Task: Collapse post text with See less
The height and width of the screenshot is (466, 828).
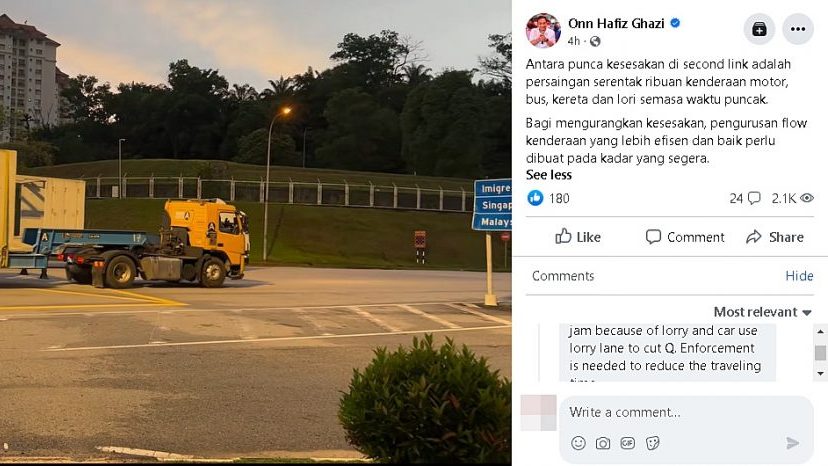Action: coord(549,175)
